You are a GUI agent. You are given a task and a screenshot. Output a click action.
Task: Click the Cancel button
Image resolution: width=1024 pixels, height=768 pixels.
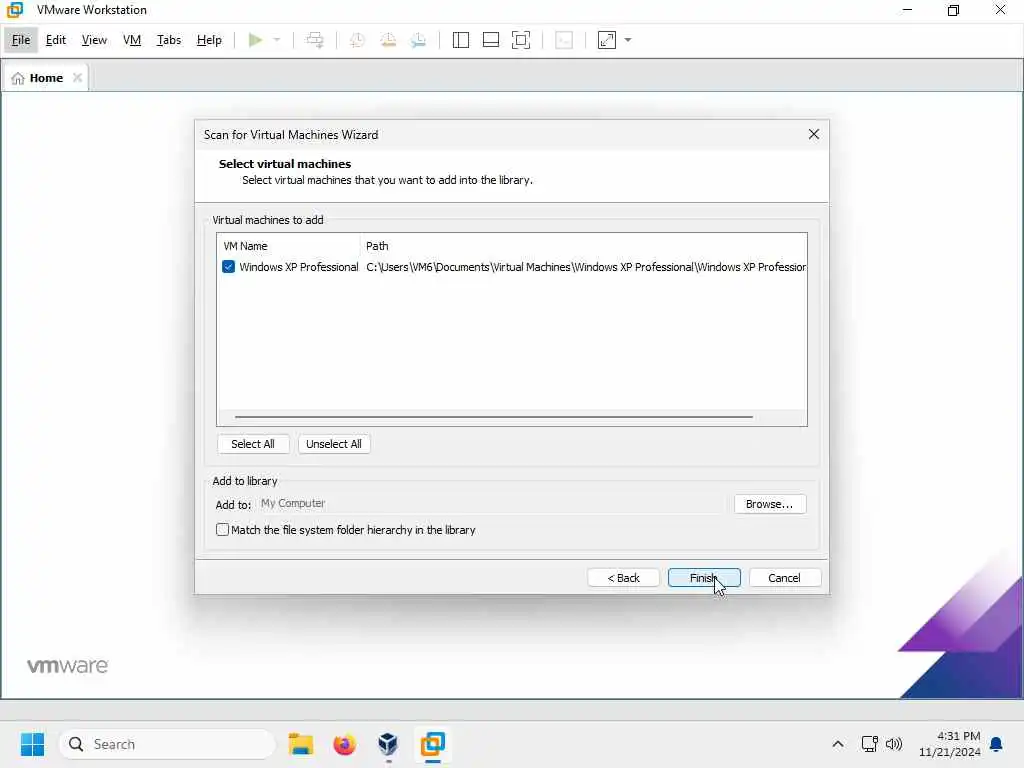click(x=784, y=578)
